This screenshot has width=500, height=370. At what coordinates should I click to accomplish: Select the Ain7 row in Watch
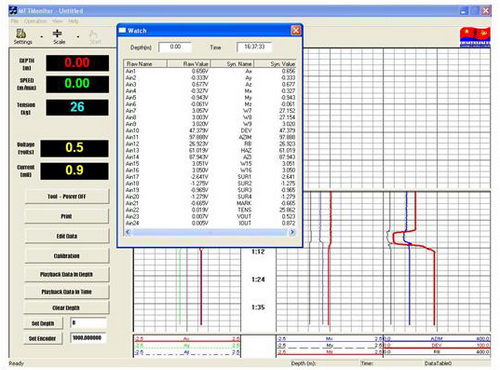click(210, 111)
